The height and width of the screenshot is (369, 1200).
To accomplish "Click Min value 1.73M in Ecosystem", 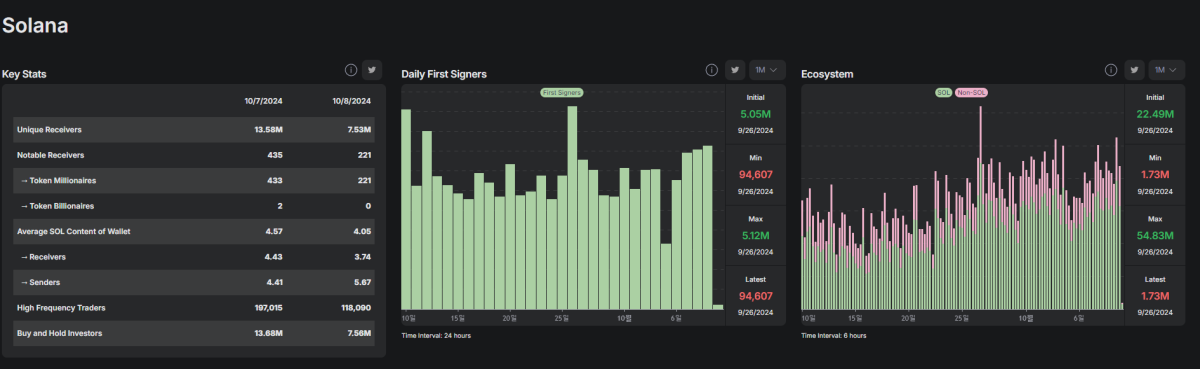I will pos(1155,175).
